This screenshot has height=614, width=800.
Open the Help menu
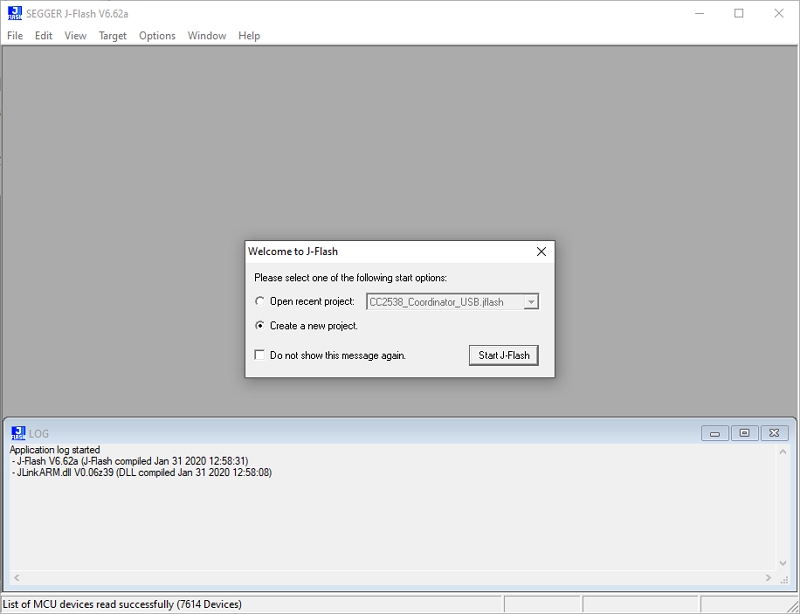249,36
